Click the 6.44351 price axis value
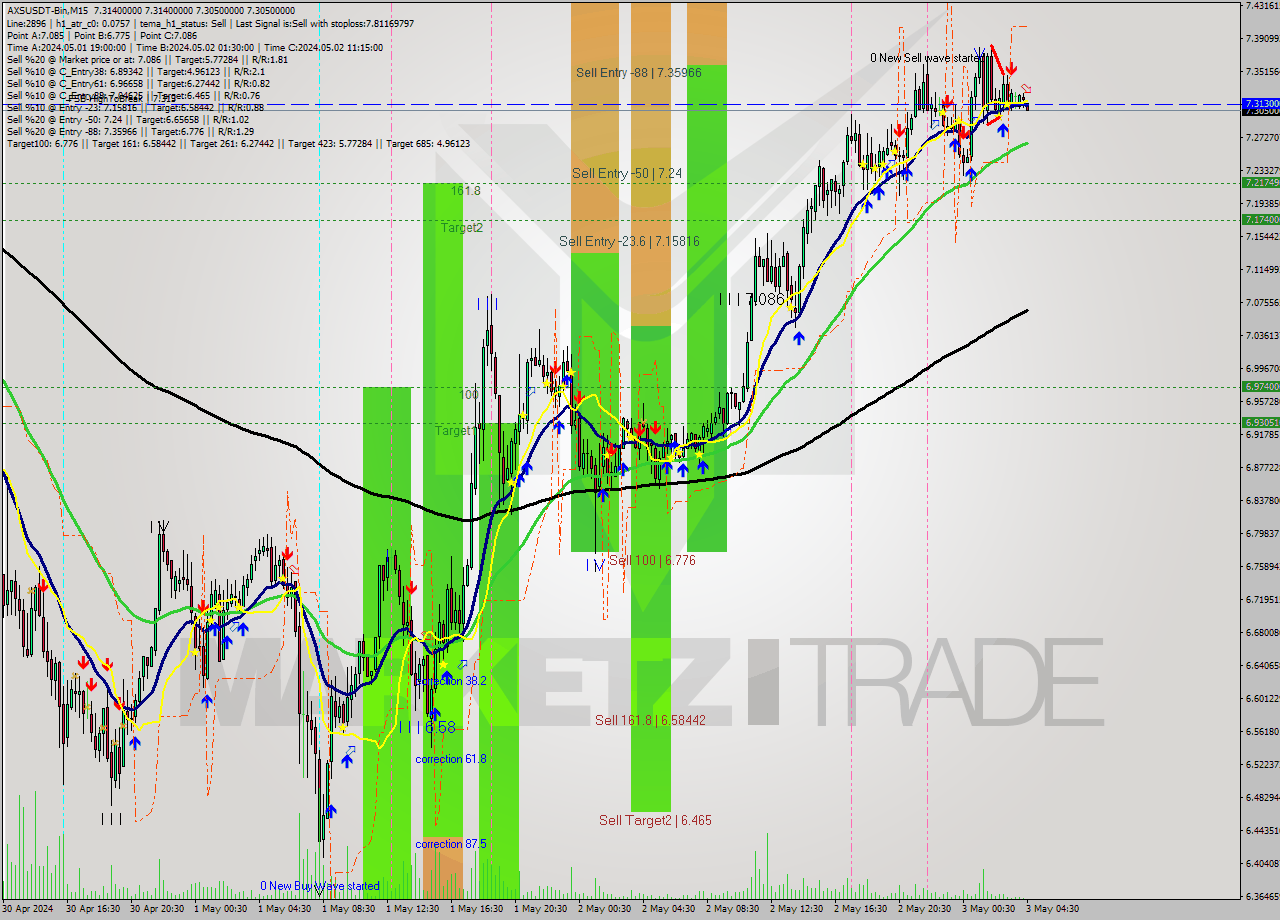Image resolution: width=1280 pixels, height=920 pixels. pyautogui.click(x=1262, y=830)
